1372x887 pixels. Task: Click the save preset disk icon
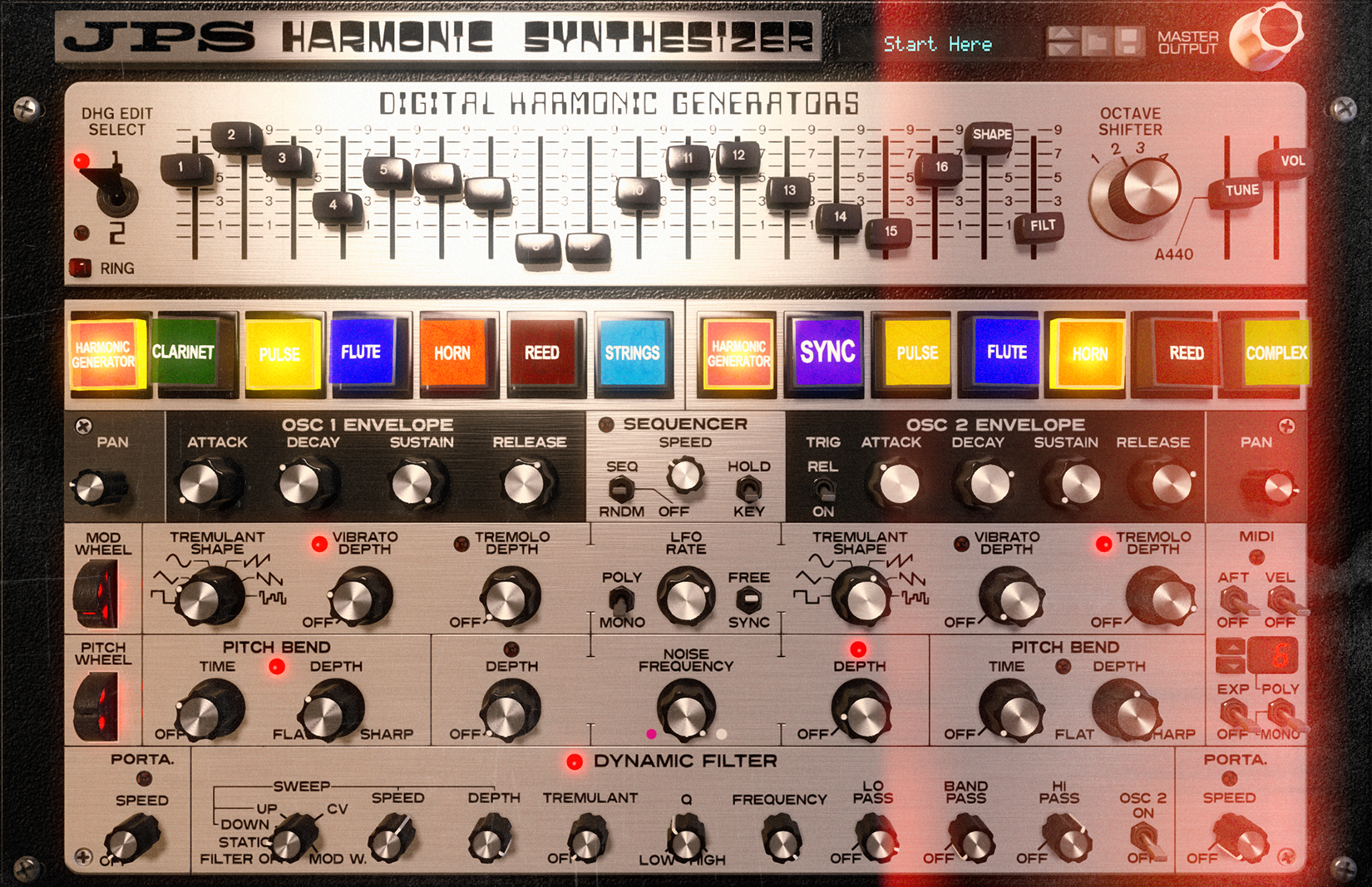(1128, 42)
